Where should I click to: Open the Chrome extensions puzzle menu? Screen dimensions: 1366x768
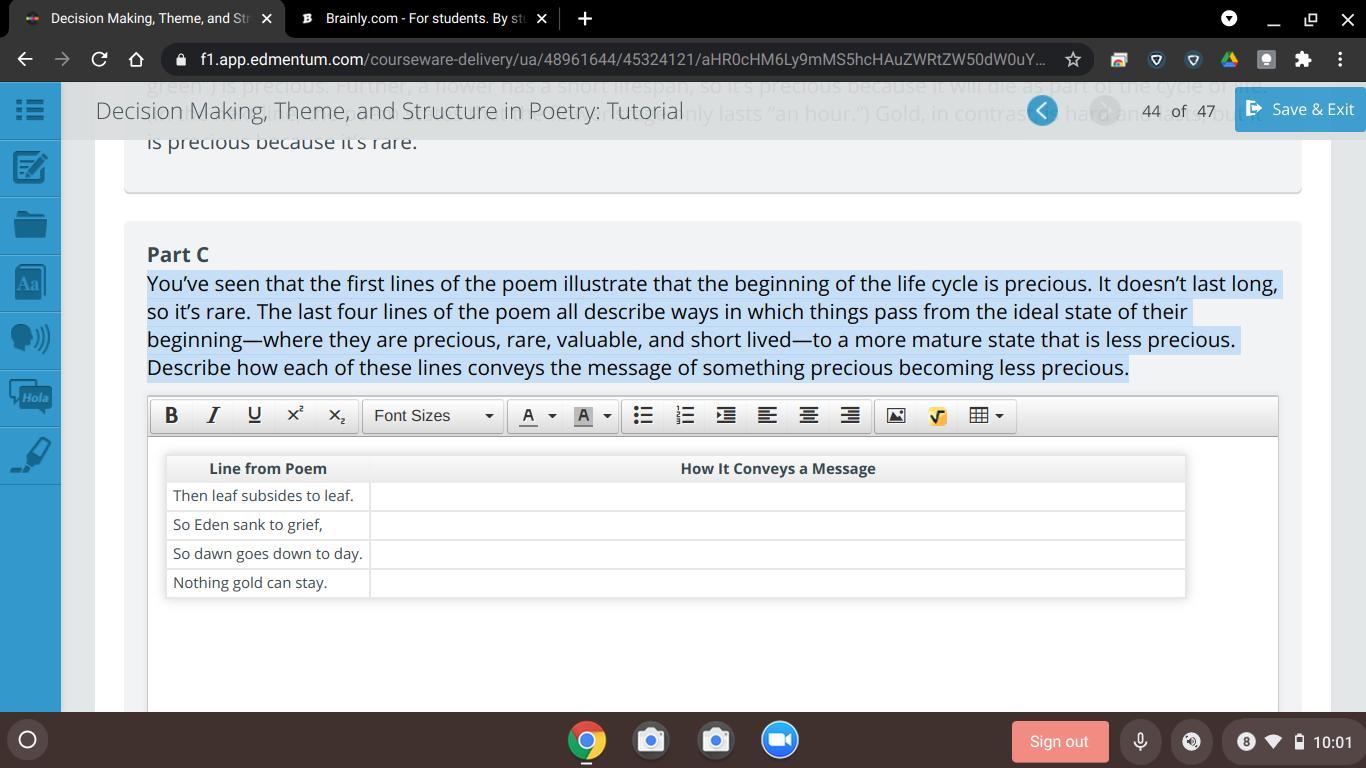click(1303, 60)
